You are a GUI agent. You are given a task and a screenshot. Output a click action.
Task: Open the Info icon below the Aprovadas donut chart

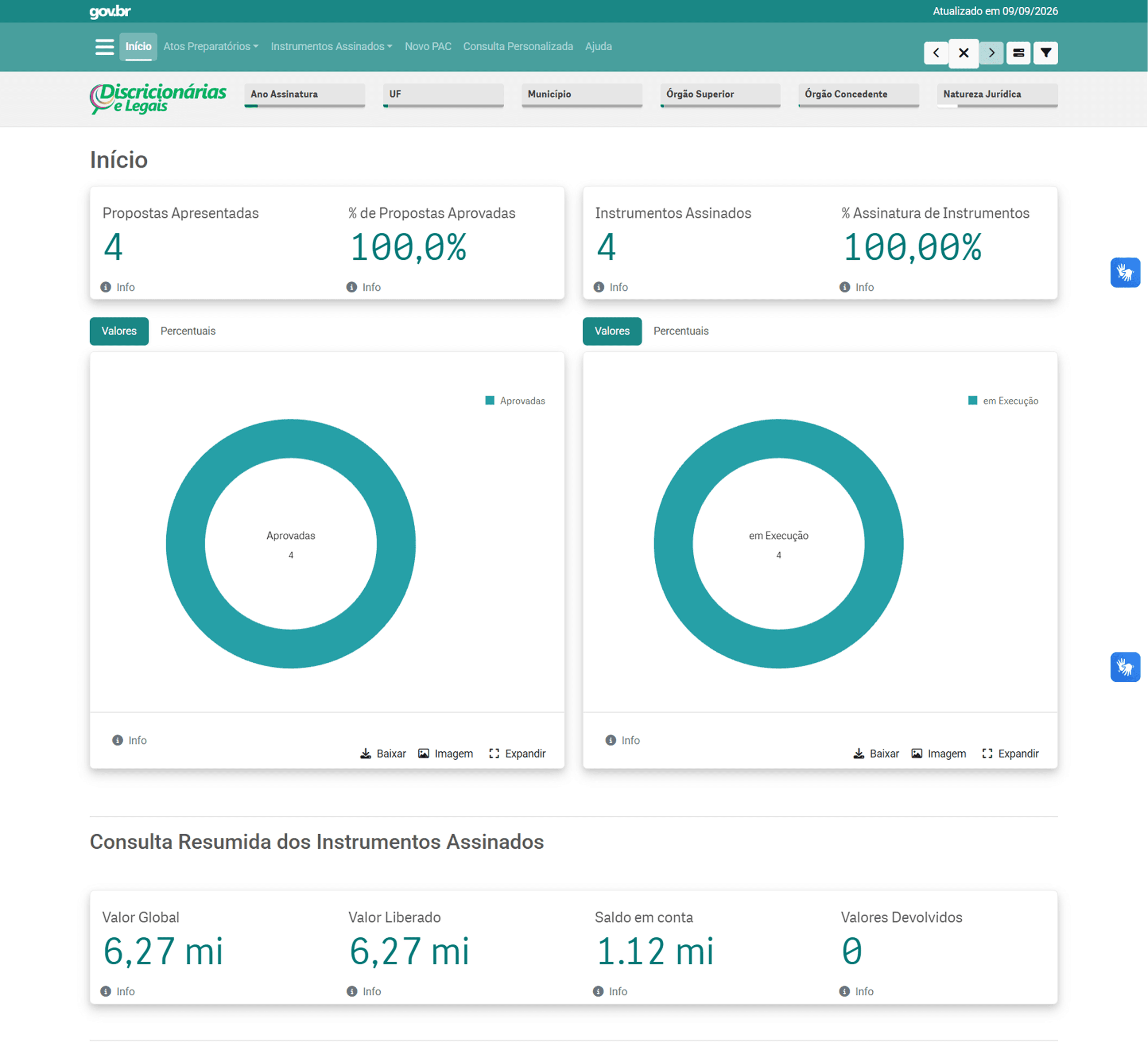tap(118, 740)
